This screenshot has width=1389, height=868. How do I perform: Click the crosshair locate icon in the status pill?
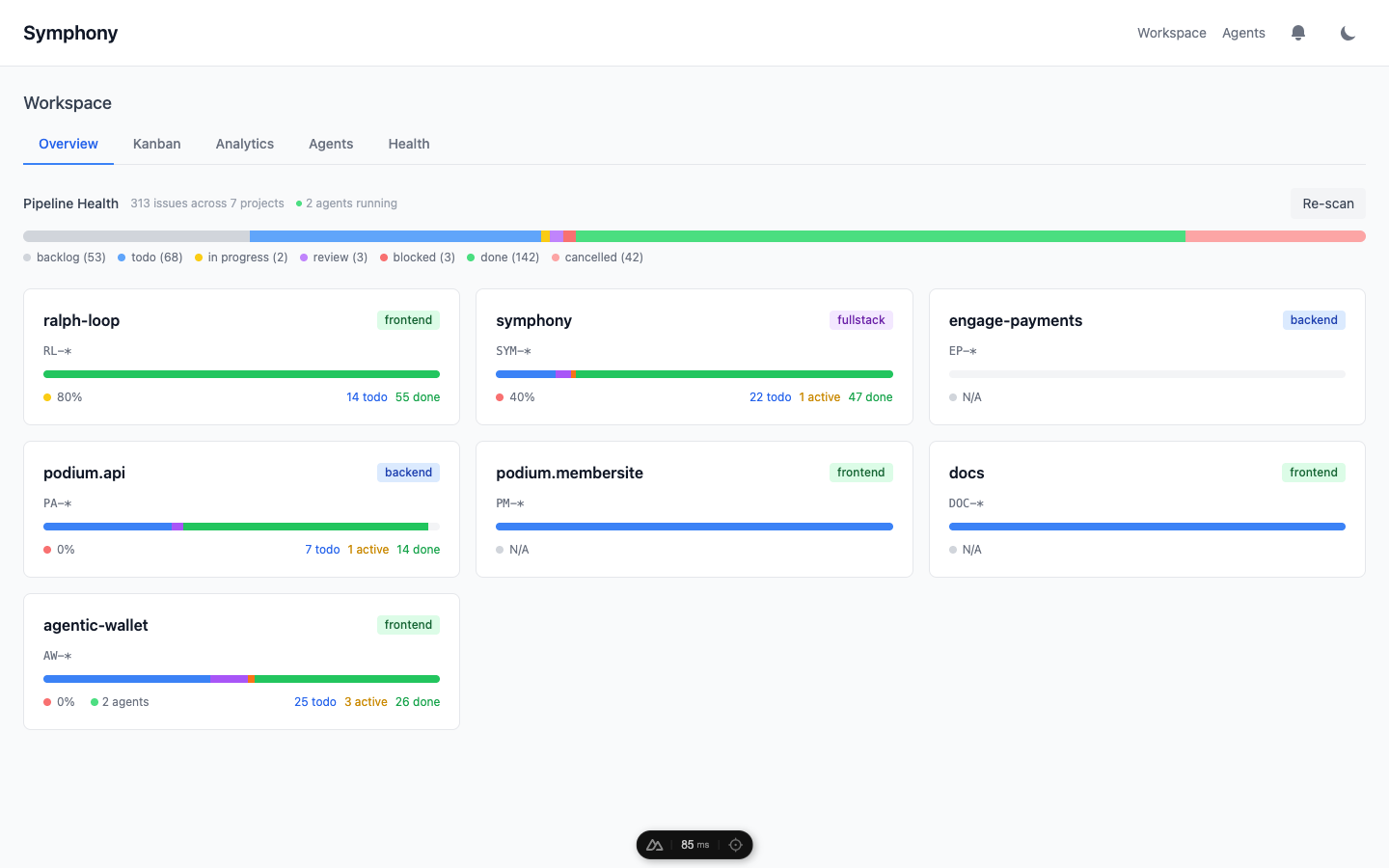click(x=735, y=844)
